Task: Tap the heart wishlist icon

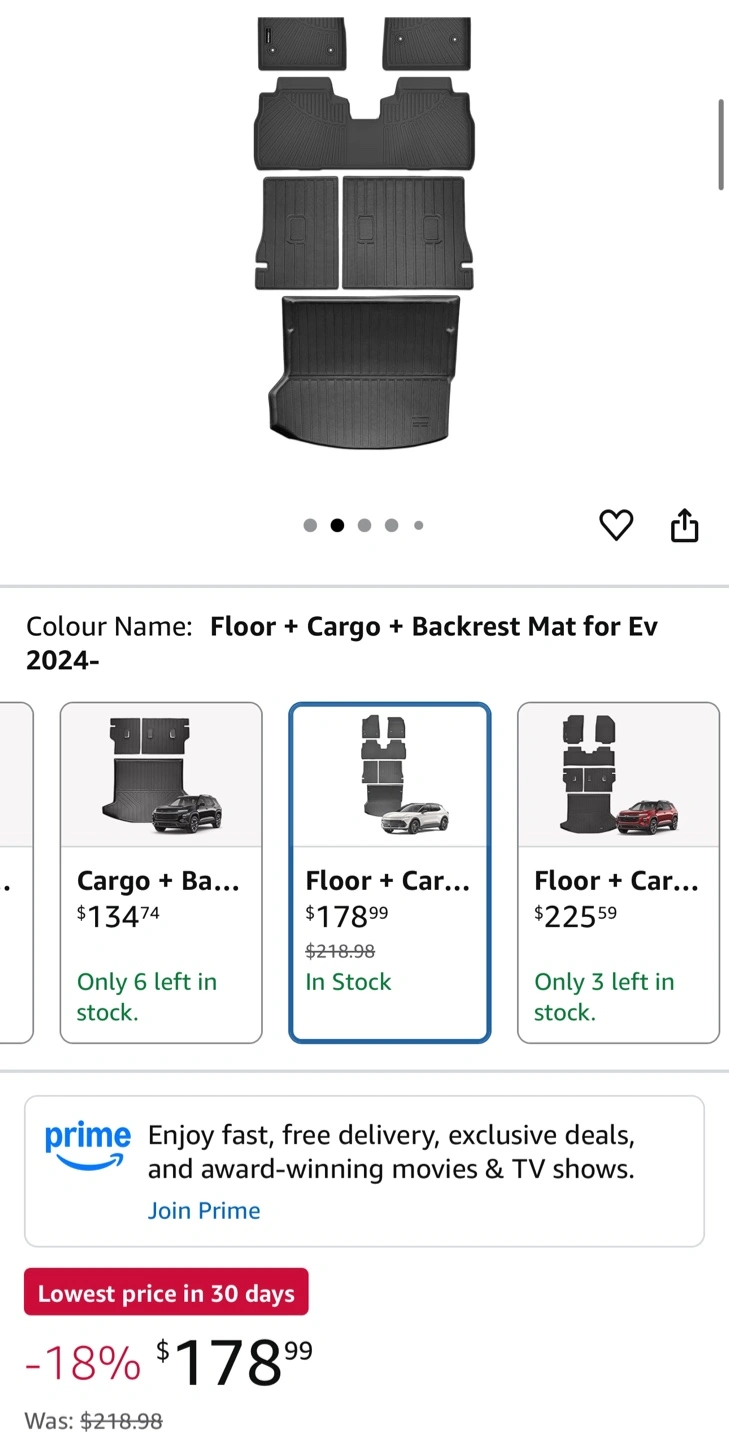Action: point(616,525)
